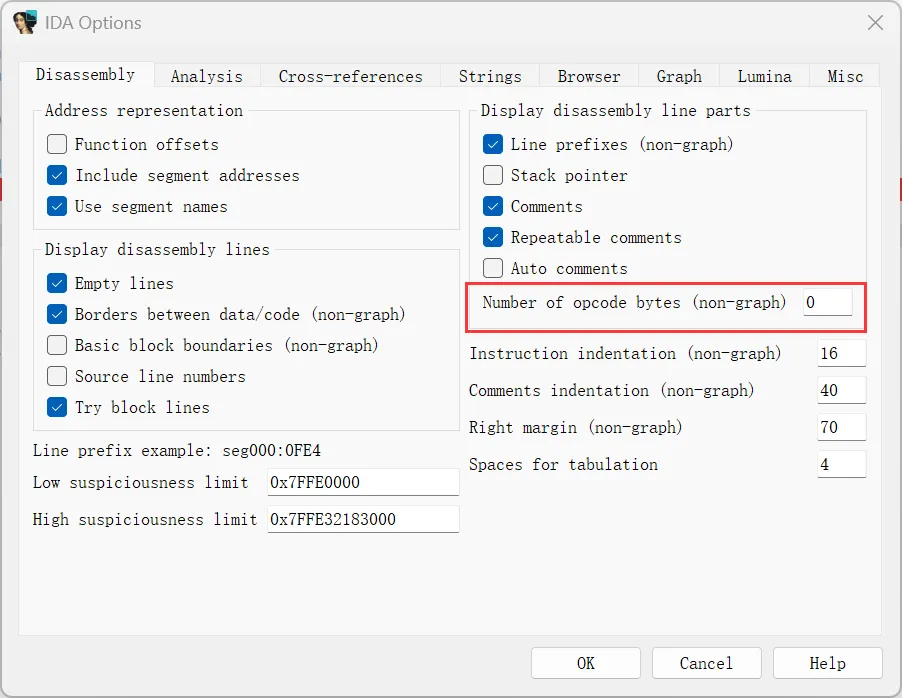Focus the Instruction indentation input field
Screen dimensions: 902x698
[841, 353]
